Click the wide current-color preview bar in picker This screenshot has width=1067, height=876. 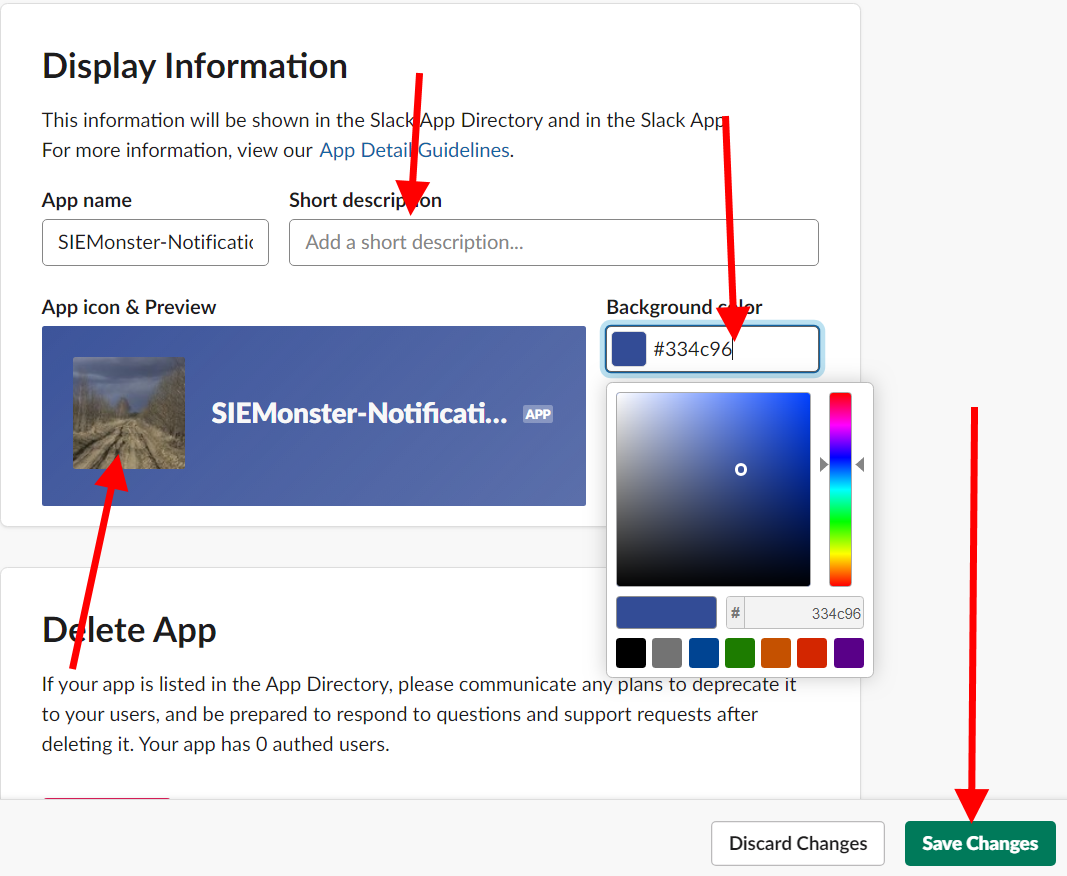(666, 613)
